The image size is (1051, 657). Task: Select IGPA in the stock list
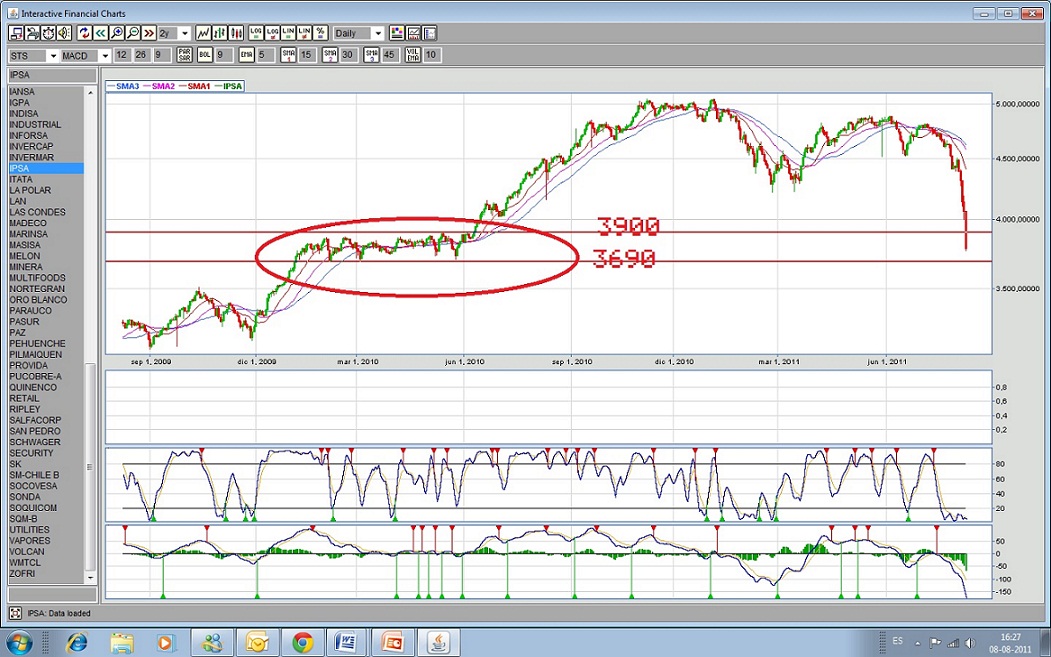pyautogui.click(x=46, y=103)
